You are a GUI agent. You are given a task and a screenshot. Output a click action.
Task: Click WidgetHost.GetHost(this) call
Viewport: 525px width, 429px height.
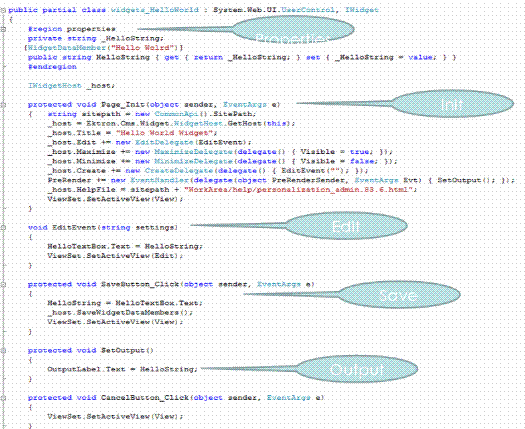pos(233,124)
